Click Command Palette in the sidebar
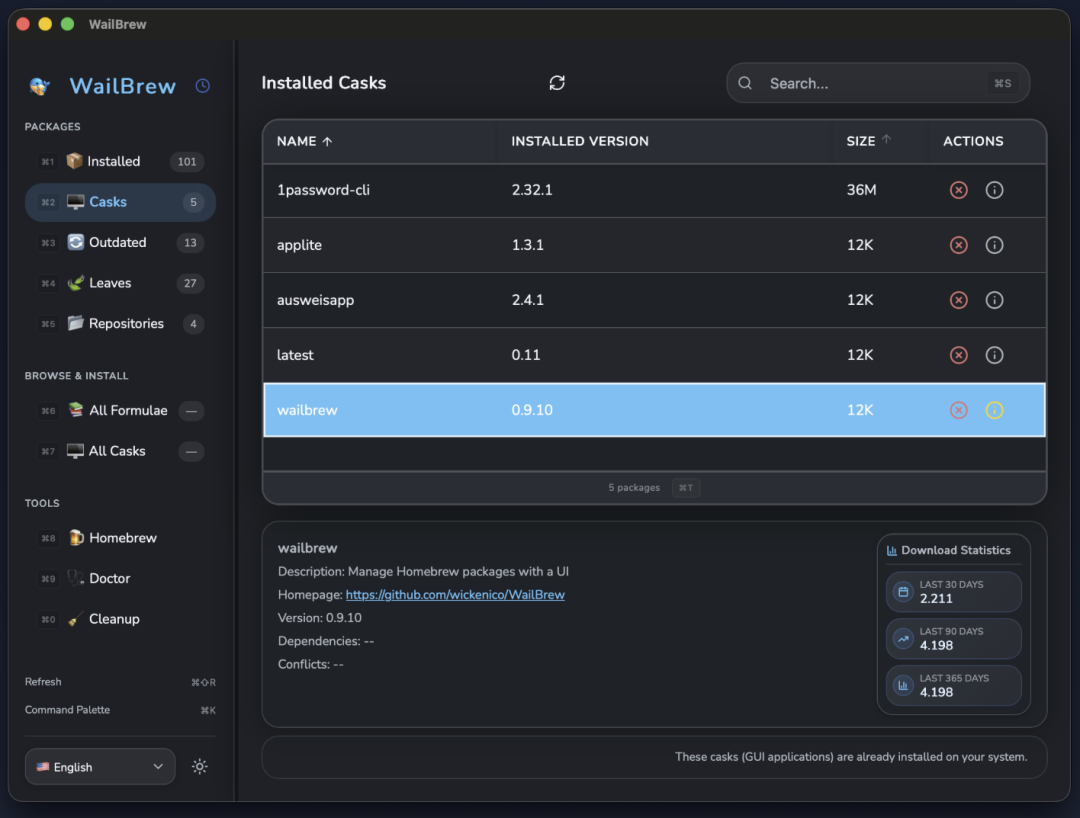 tap(68, 710)
